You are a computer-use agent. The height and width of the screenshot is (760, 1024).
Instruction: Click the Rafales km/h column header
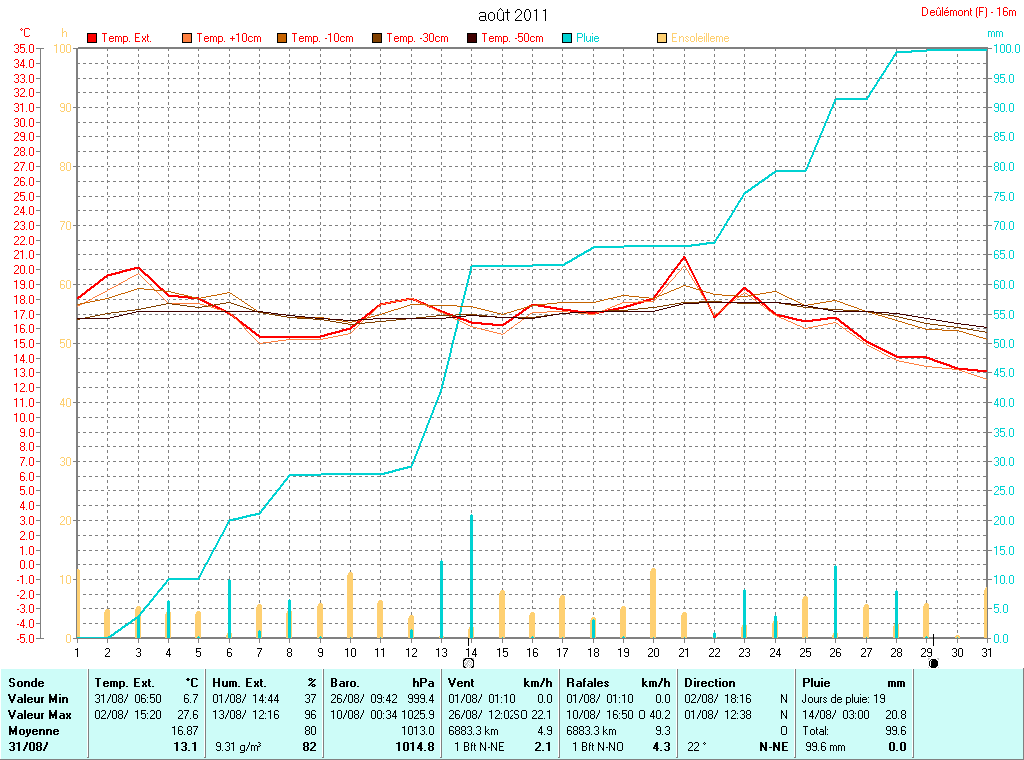point(615,683)
